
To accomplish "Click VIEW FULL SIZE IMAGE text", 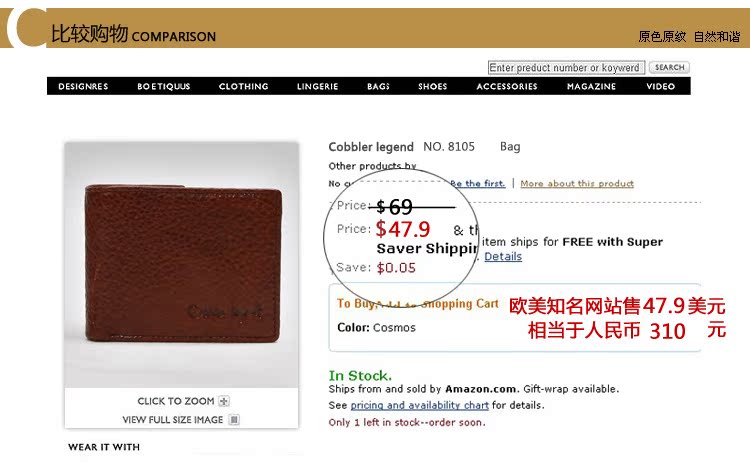I will pos(173,419).
